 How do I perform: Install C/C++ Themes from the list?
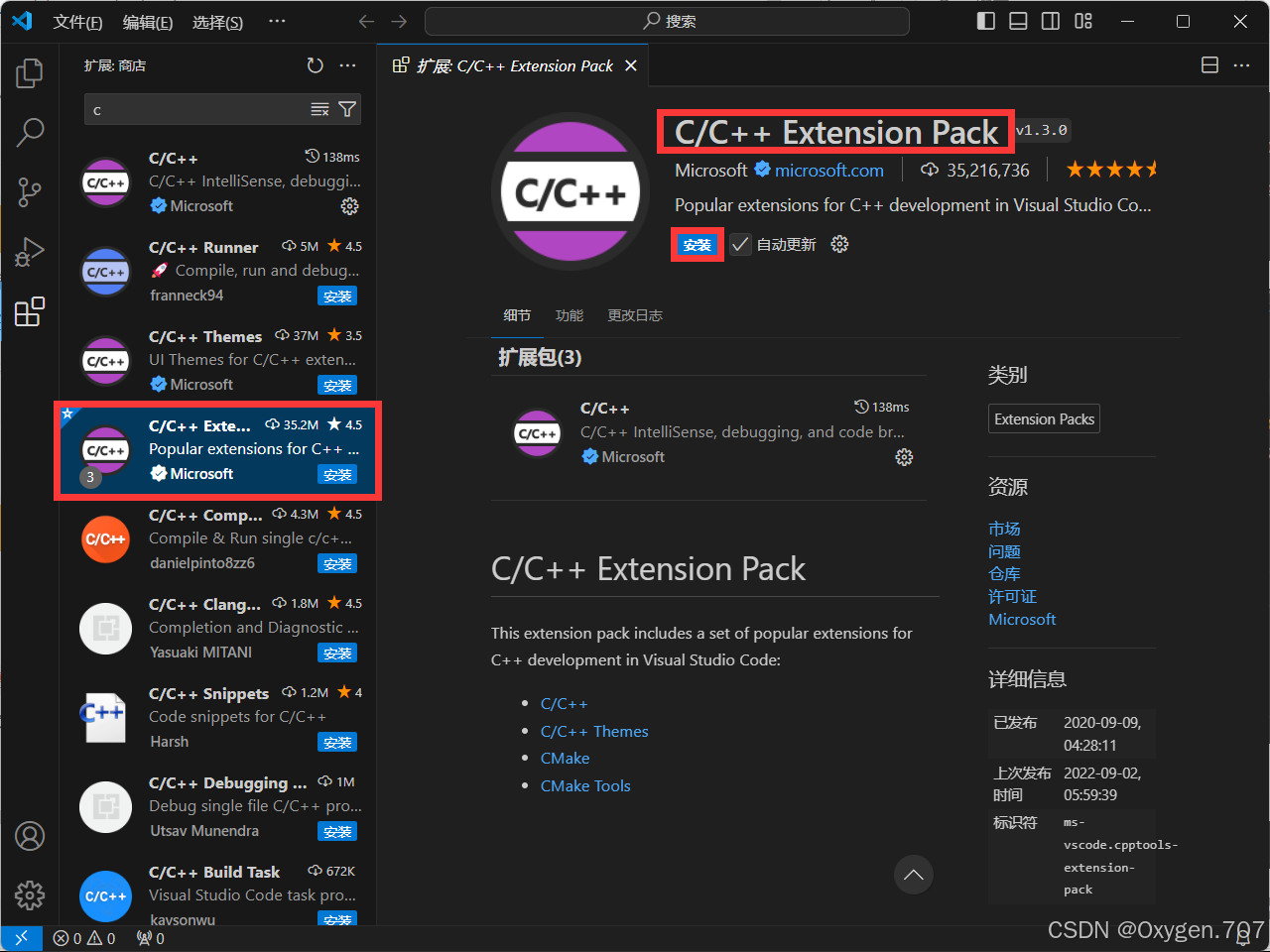pos(337,385)
